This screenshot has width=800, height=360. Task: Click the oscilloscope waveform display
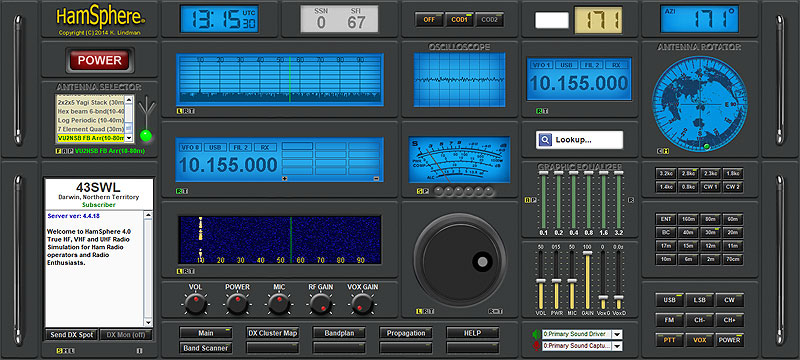click(459, 80)
